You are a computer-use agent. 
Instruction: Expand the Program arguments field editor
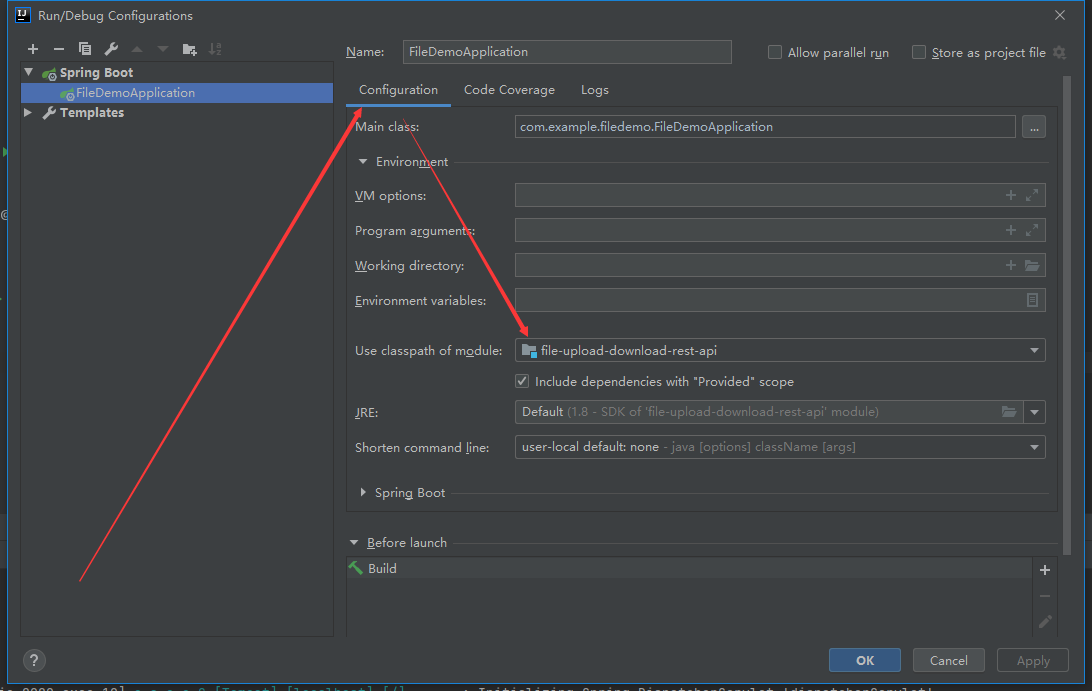[1032, 231]
